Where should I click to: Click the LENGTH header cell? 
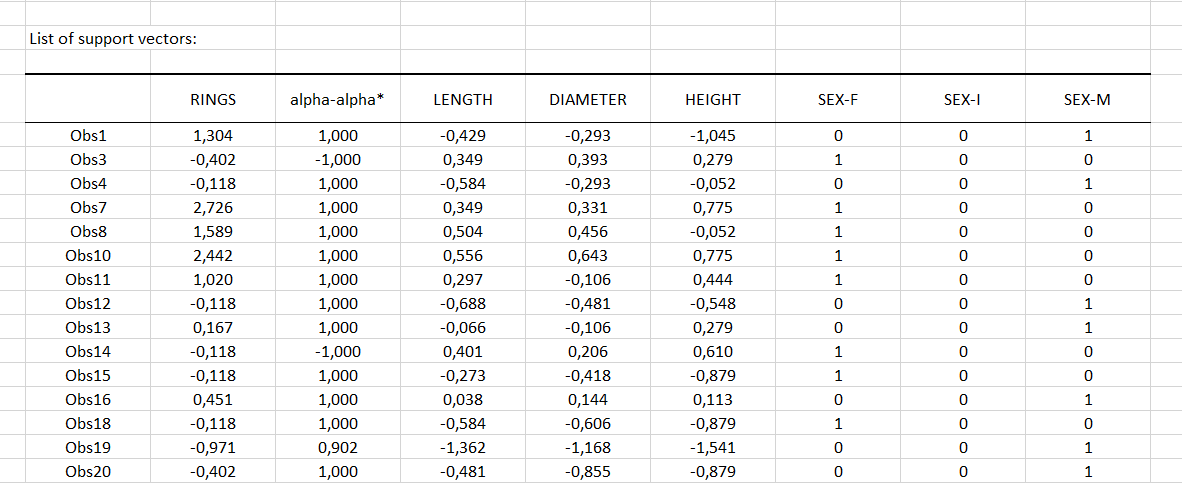(462, 99)
